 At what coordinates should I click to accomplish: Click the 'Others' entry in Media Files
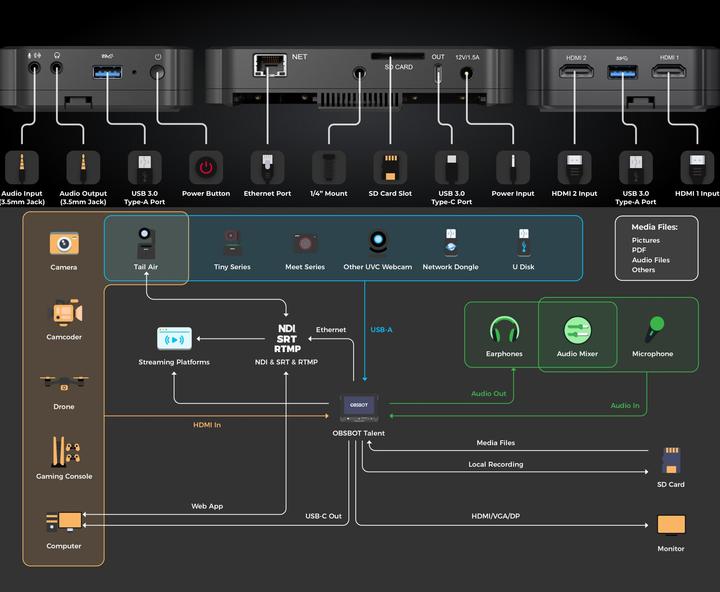point(643,270)
